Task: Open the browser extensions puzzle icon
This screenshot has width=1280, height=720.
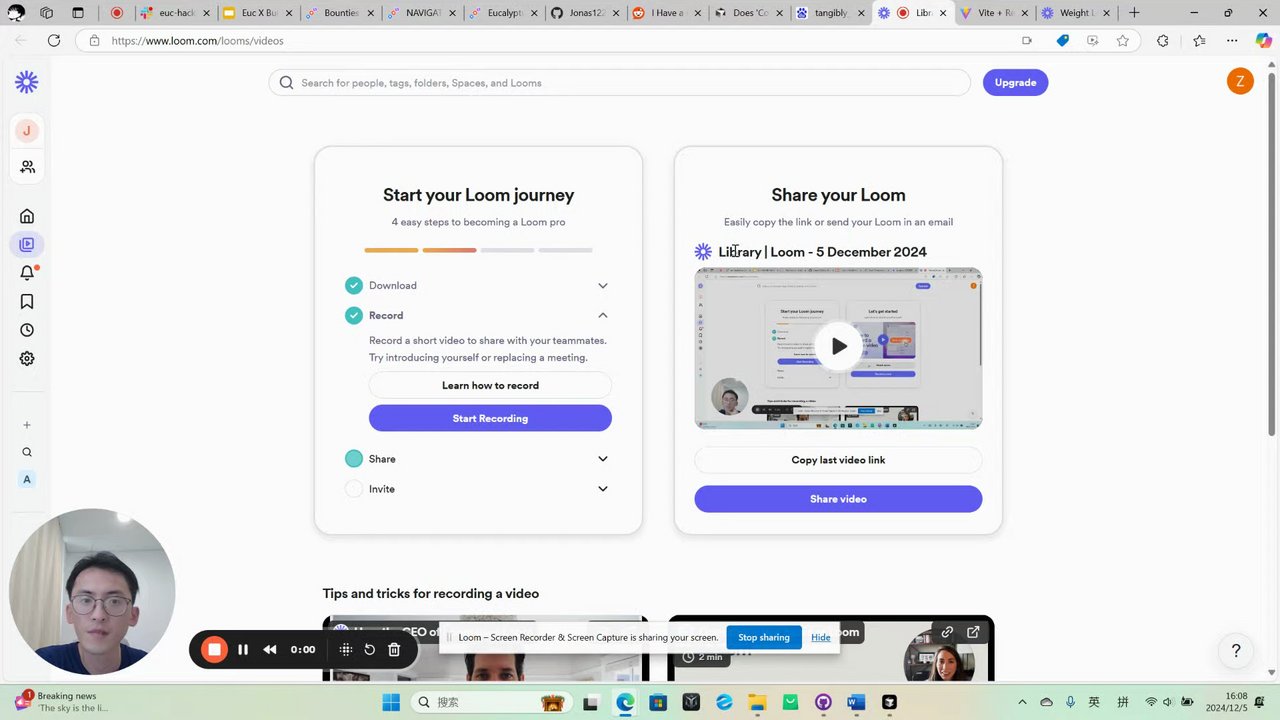Action: pyautogui.click(x=1162, y=41)
